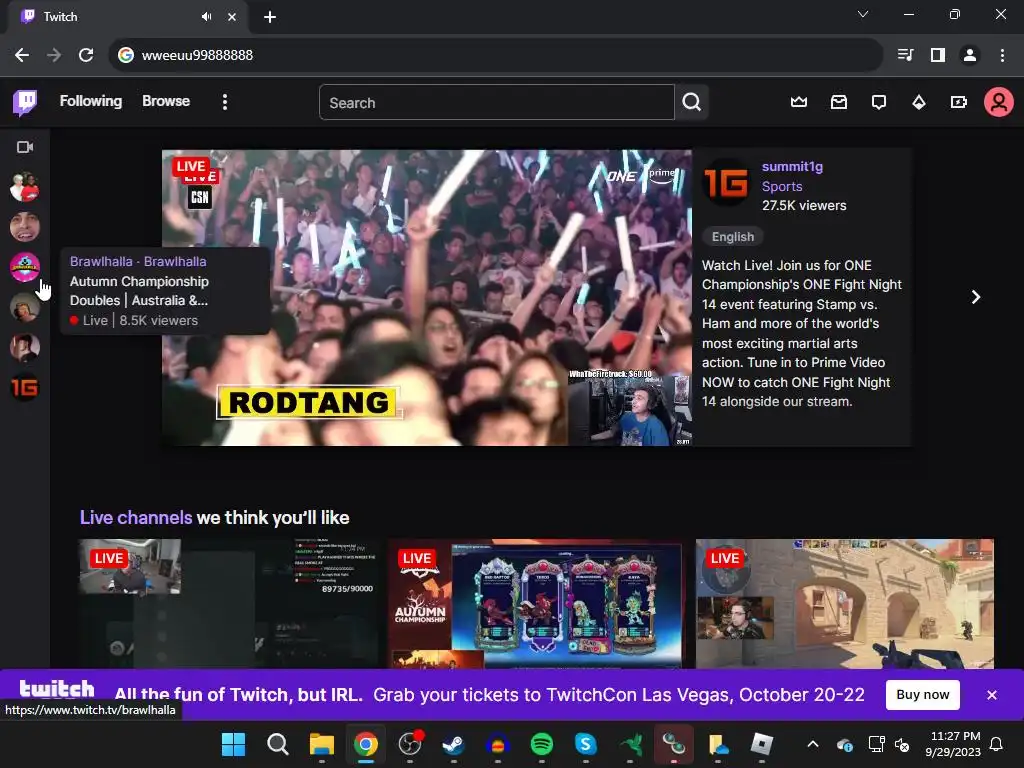Image resolution: width=1024 pixels, height=768 pixels.
Task: Open Windows taskbar search
Action: pos(278,744)
